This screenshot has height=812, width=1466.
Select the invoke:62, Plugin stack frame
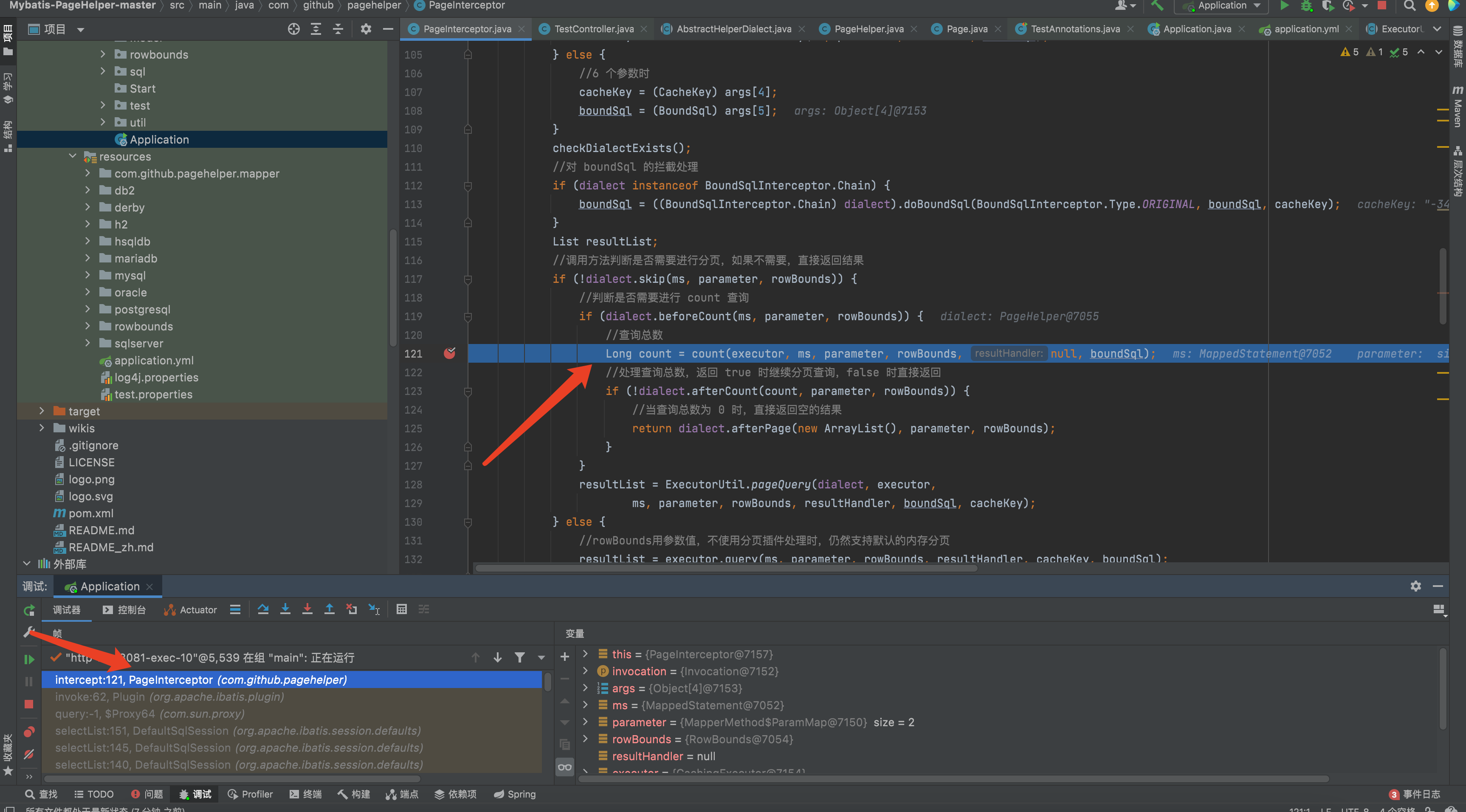169,697
